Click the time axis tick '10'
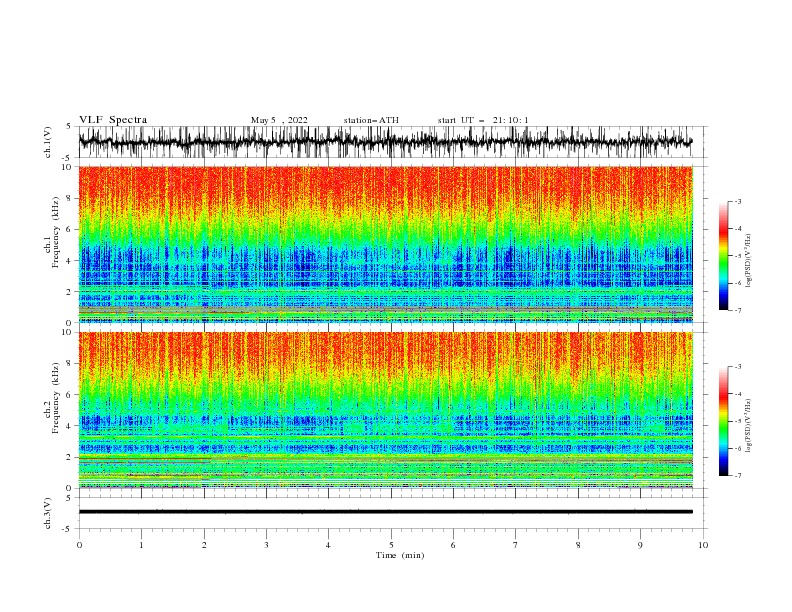 tap(703, 545)
